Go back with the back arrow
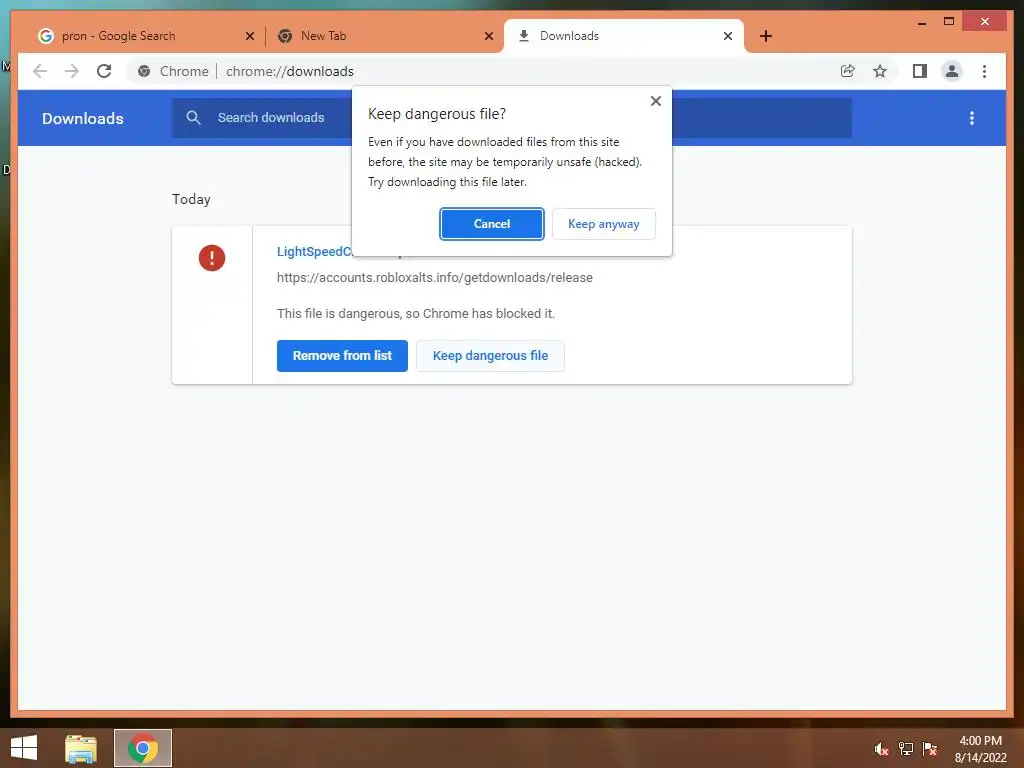The width and height of the screenshot is (1024, 768). click(40, 71)
